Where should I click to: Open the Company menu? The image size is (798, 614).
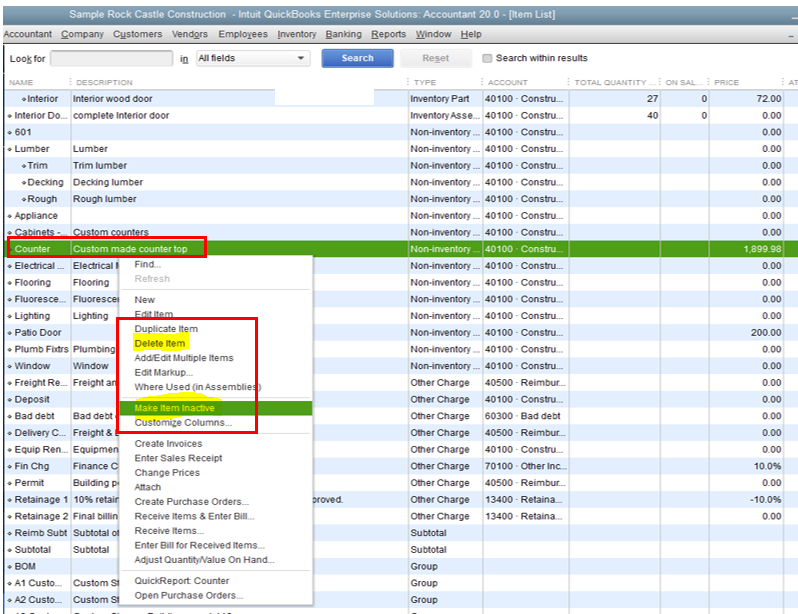[82, 34]
